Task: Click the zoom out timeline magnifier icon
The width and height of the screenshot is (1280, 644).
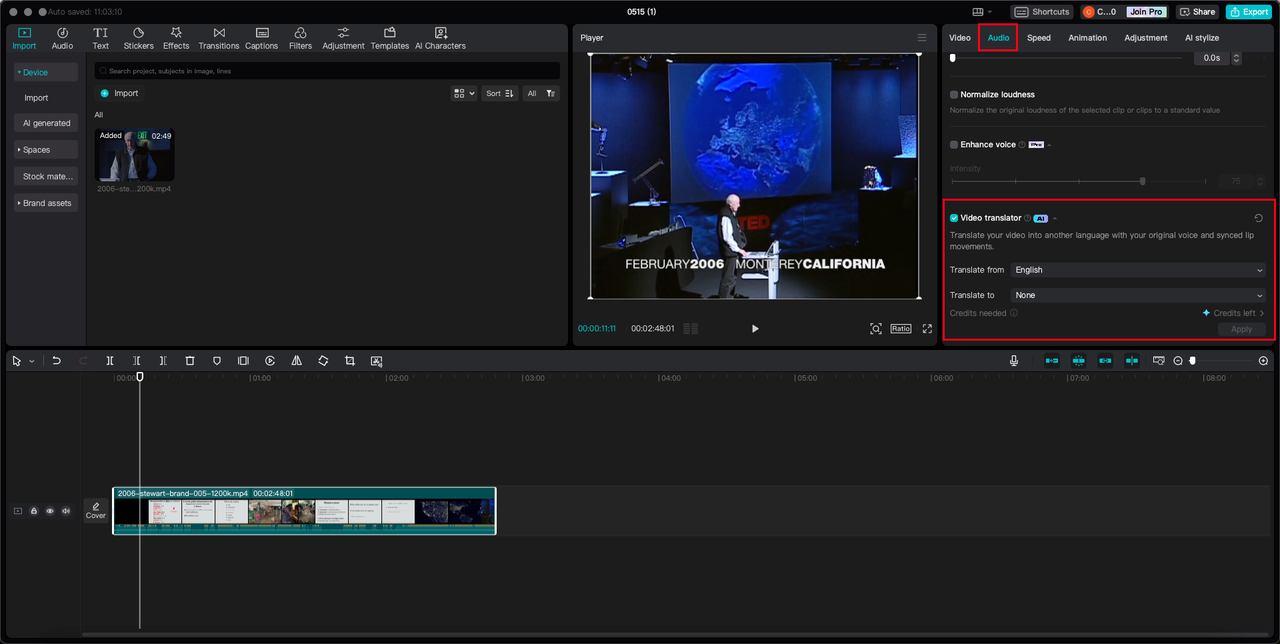Action: (1178, 361)
